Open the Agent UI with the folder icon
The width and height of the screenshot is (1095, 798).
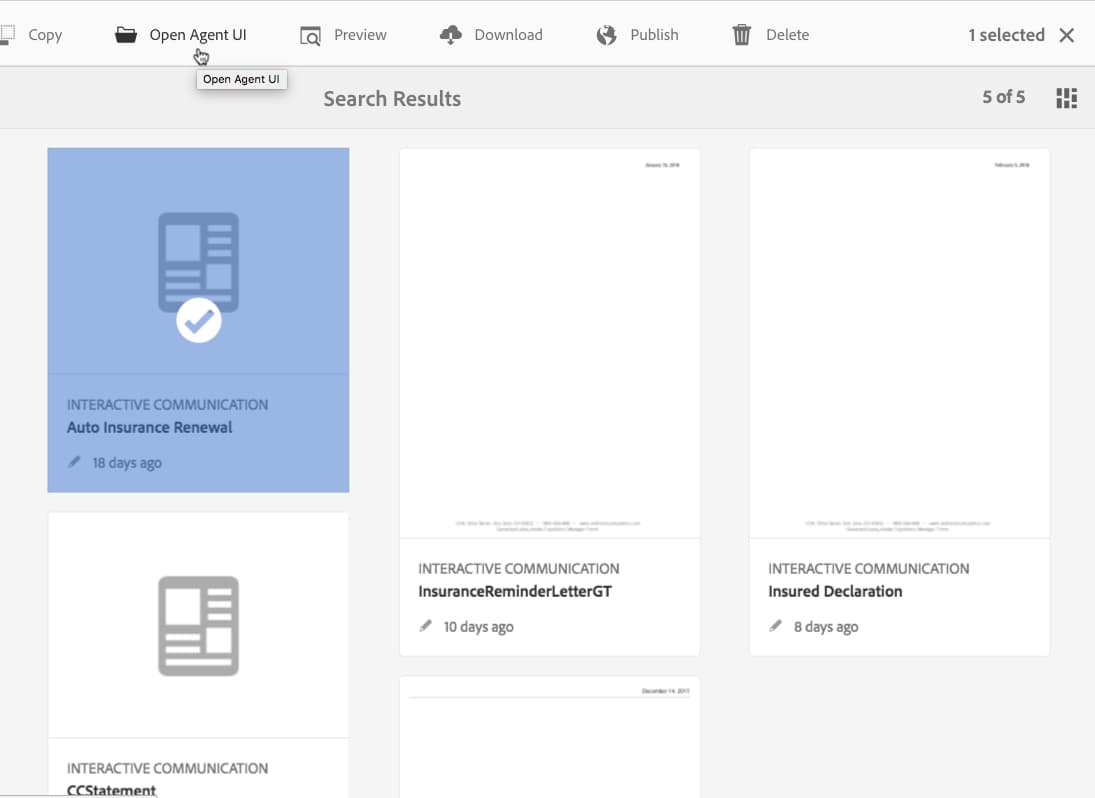pos(125,34)
